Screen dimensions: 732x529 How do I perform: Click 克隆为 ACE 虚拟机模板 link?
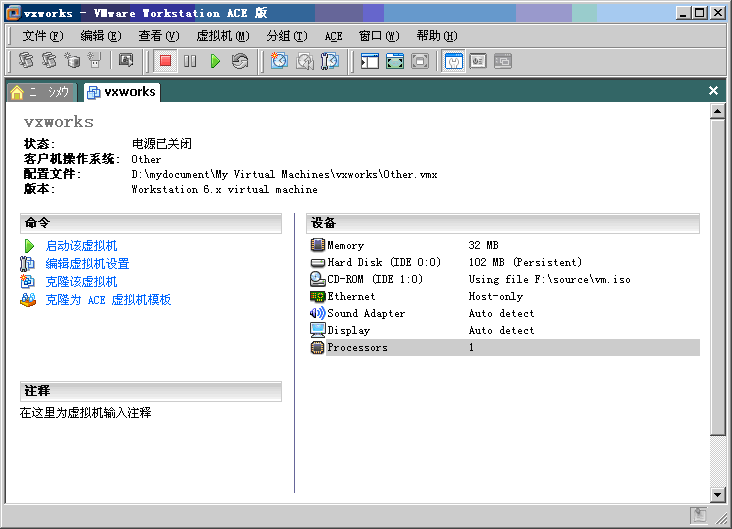pos(108,300)
